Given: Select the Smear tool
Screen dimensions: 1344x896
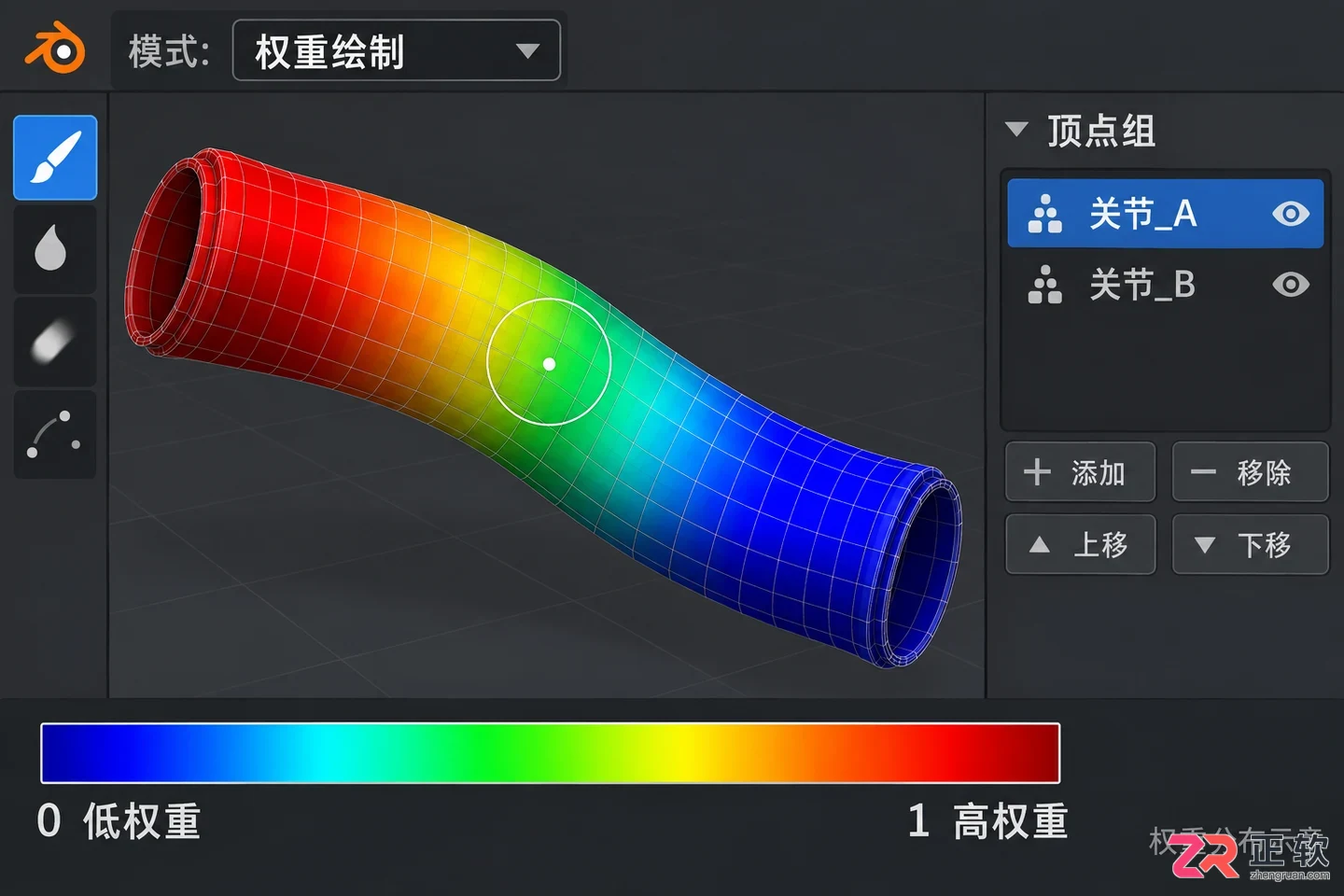Looking at the screenshot, I should [x=55, y=342].
